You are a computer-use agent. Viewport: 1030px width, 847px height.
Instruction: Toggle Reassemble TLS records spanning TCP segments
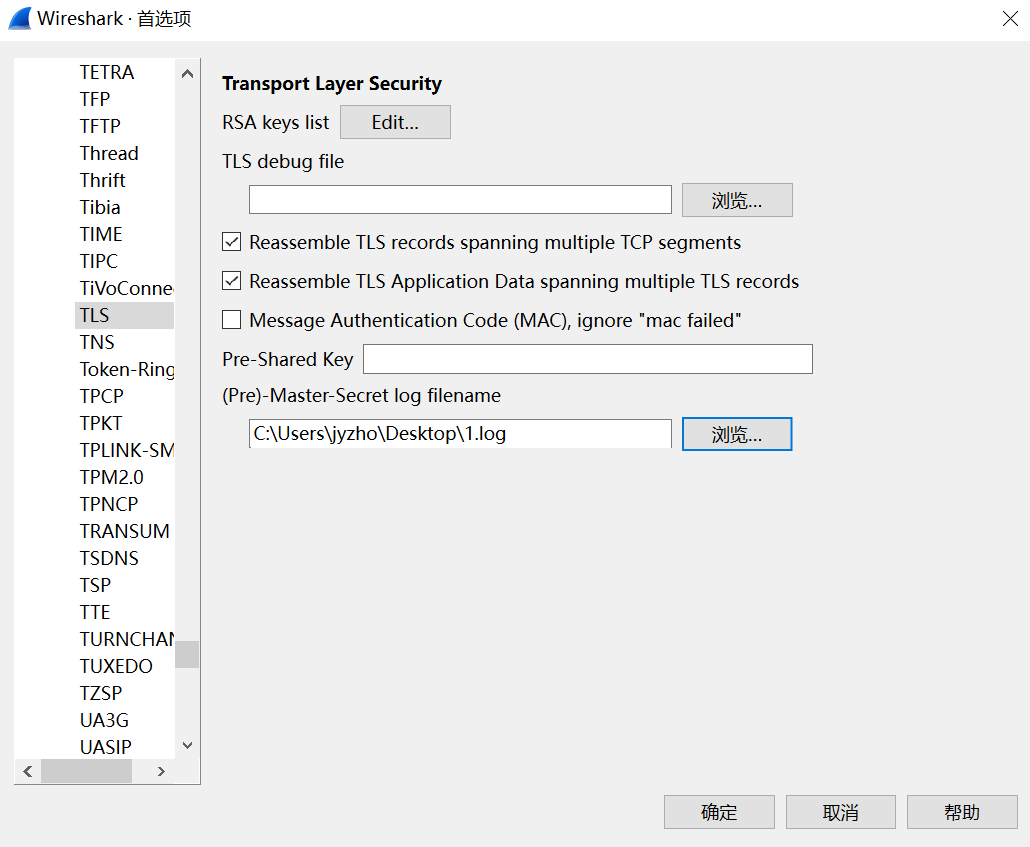[231, 242]
